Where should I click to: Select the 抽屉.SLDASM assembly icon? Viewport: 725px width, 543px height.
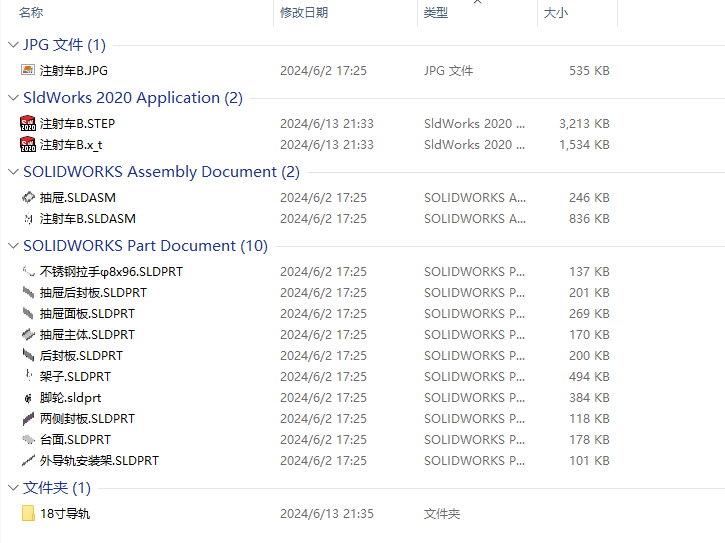[x=28, y=197]
